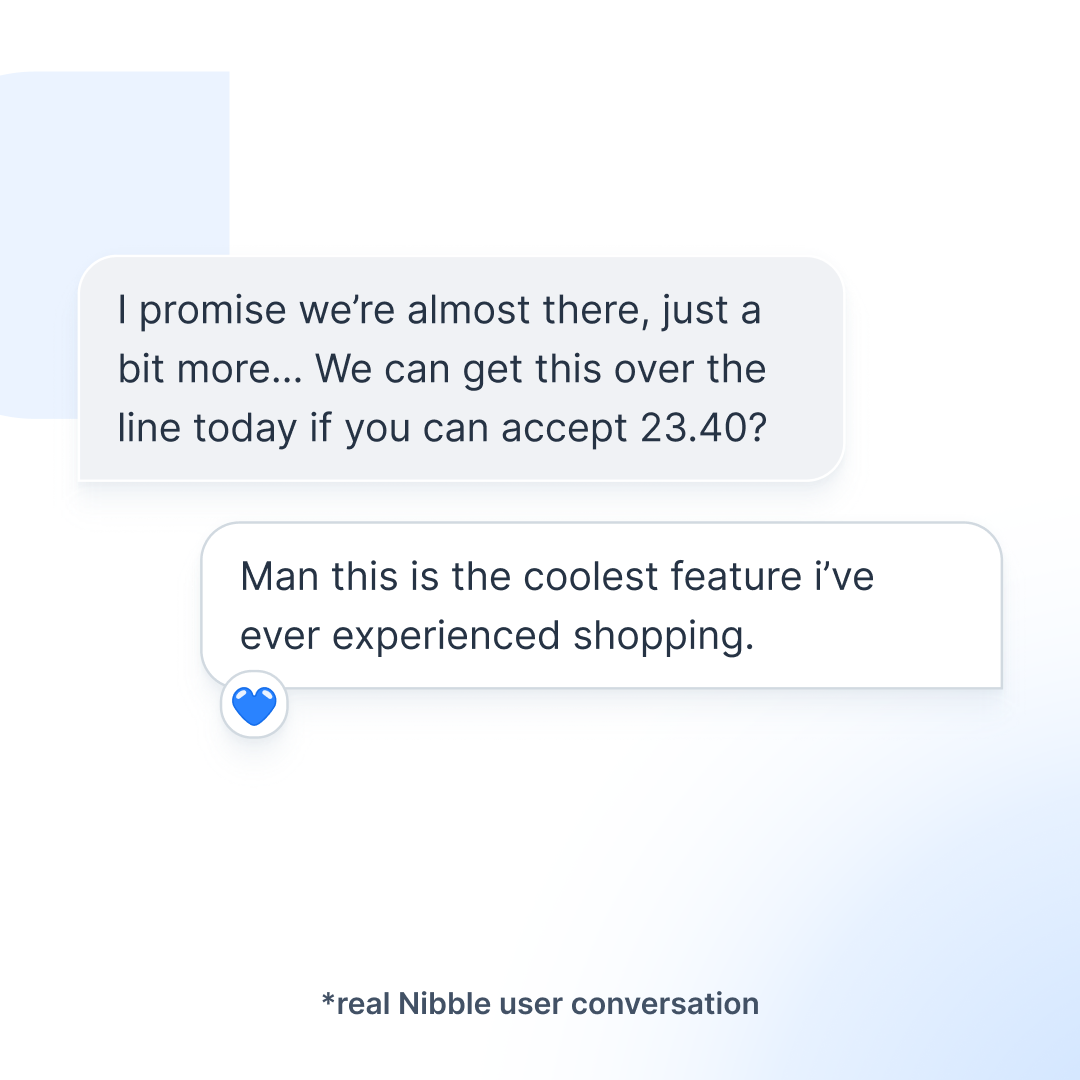
Task: Click the word "accept" in the offer message
Action: point(563,430)
